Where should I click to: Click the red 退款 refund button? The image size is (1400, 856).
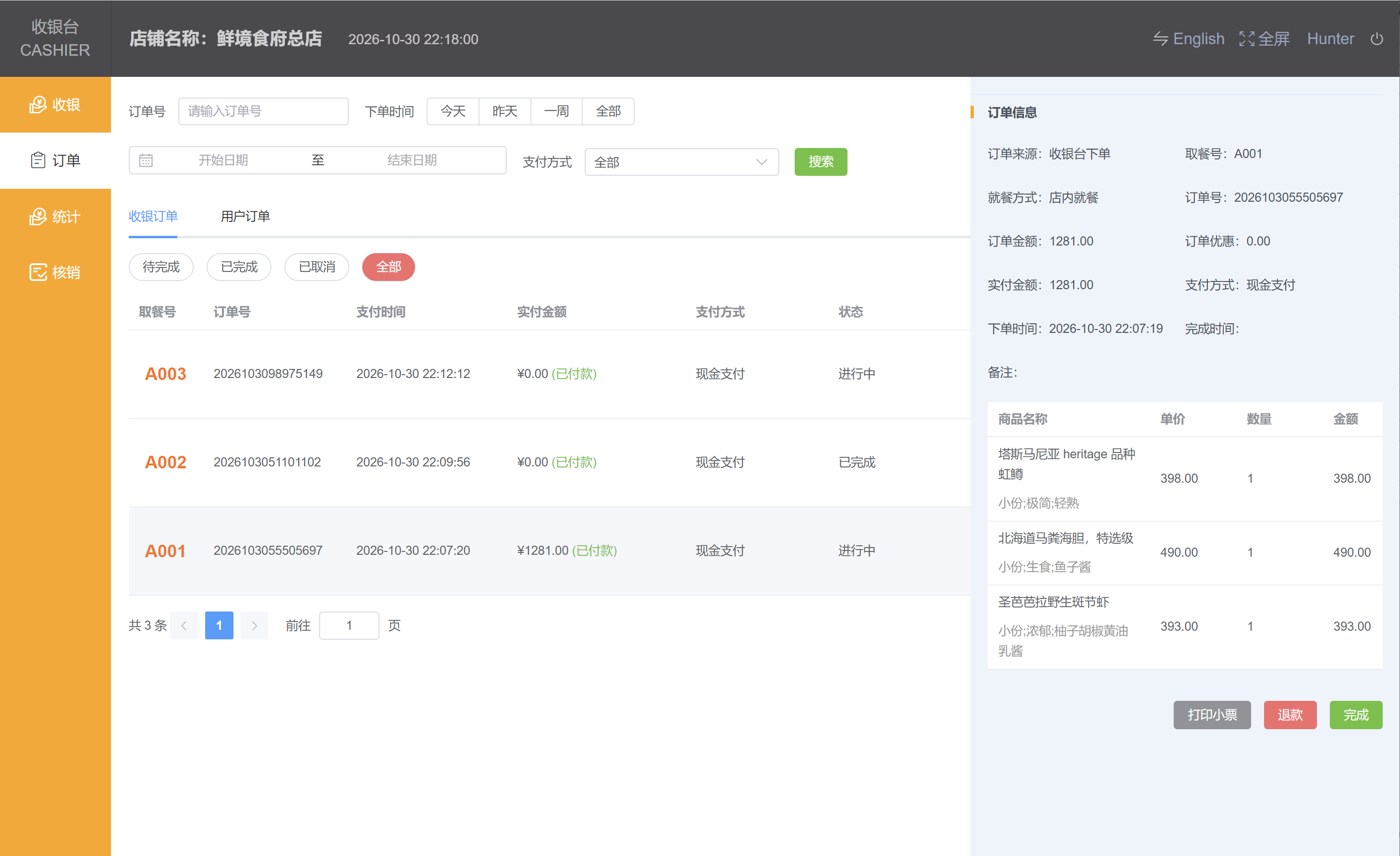[x=1290, y=715]
